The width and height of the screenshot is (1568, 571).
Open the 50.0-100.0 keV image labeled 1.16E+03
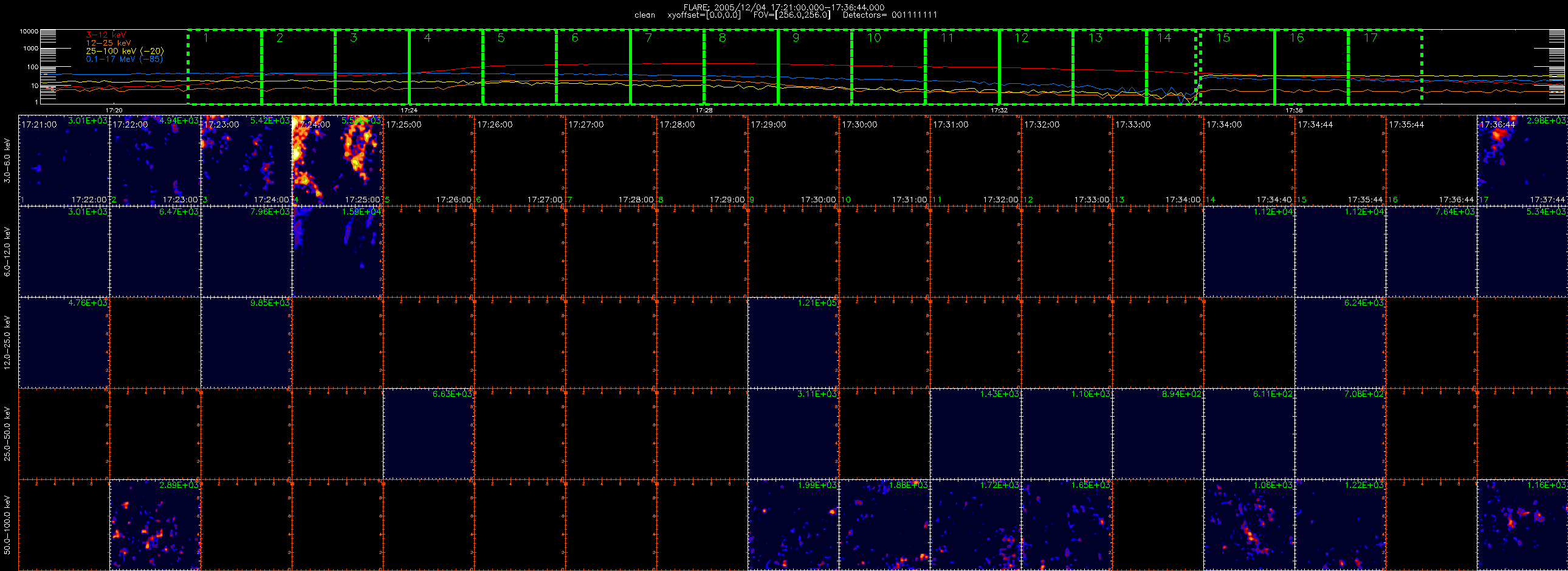tap(1522, 525)
